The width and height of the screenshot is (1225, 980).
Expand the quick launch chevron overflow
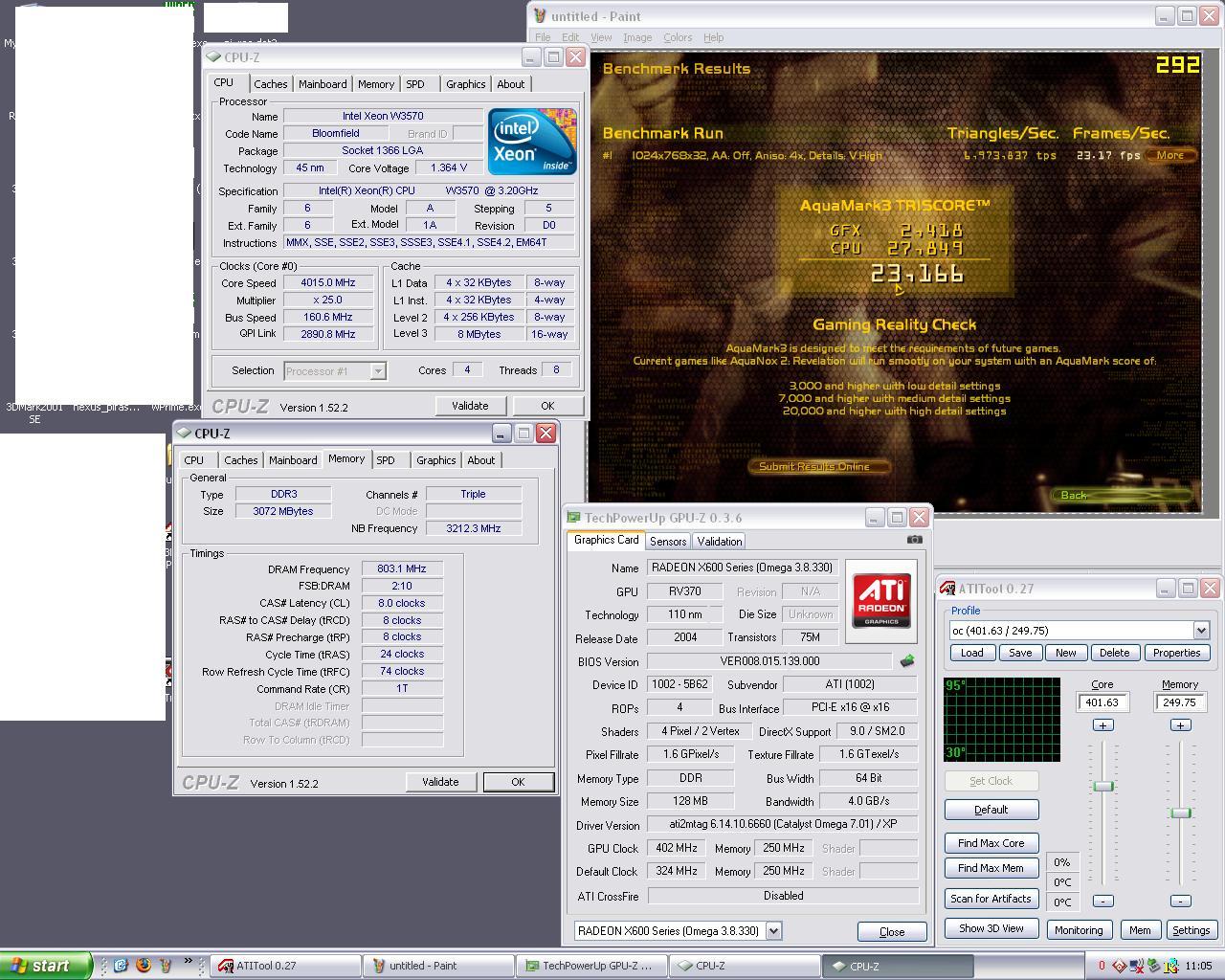[x=189, y=962]
